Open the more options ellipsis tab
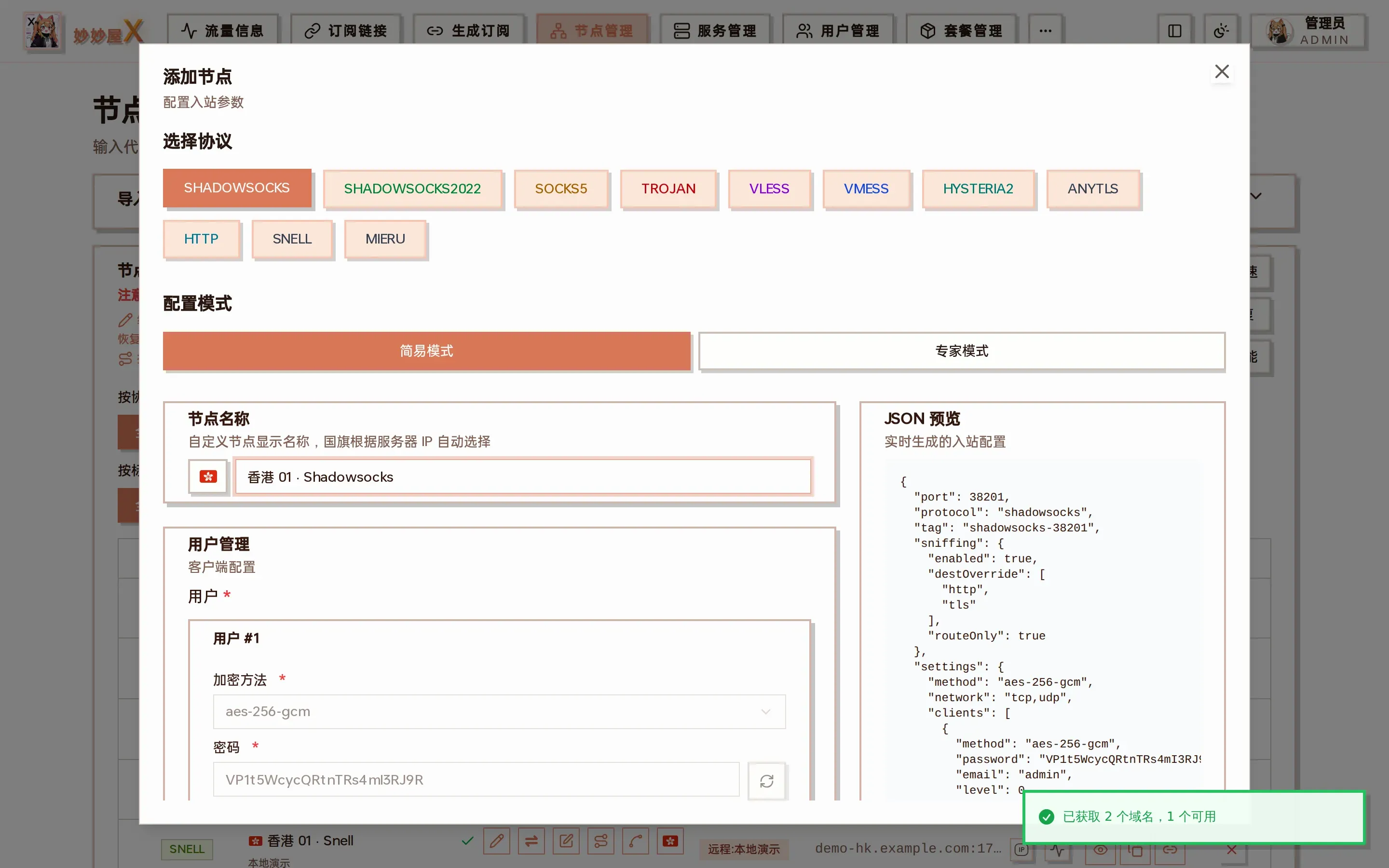The height and width of the screenshot is (868, 1389). [x=1045, y=31]
